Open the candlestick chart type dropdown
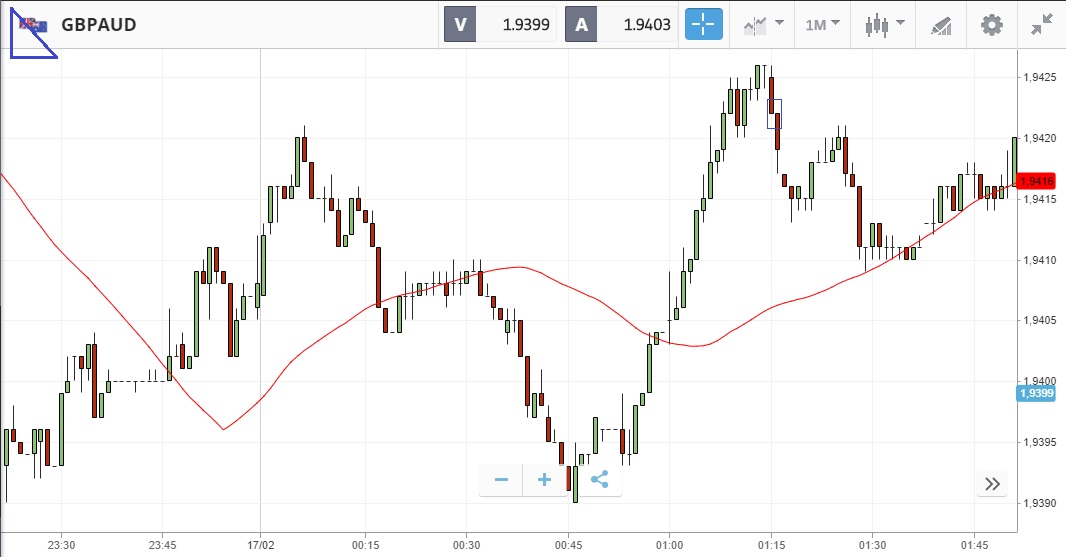The height and width of the screenshot is (557, 1066). pyautogui.click(x=884, y=25)
